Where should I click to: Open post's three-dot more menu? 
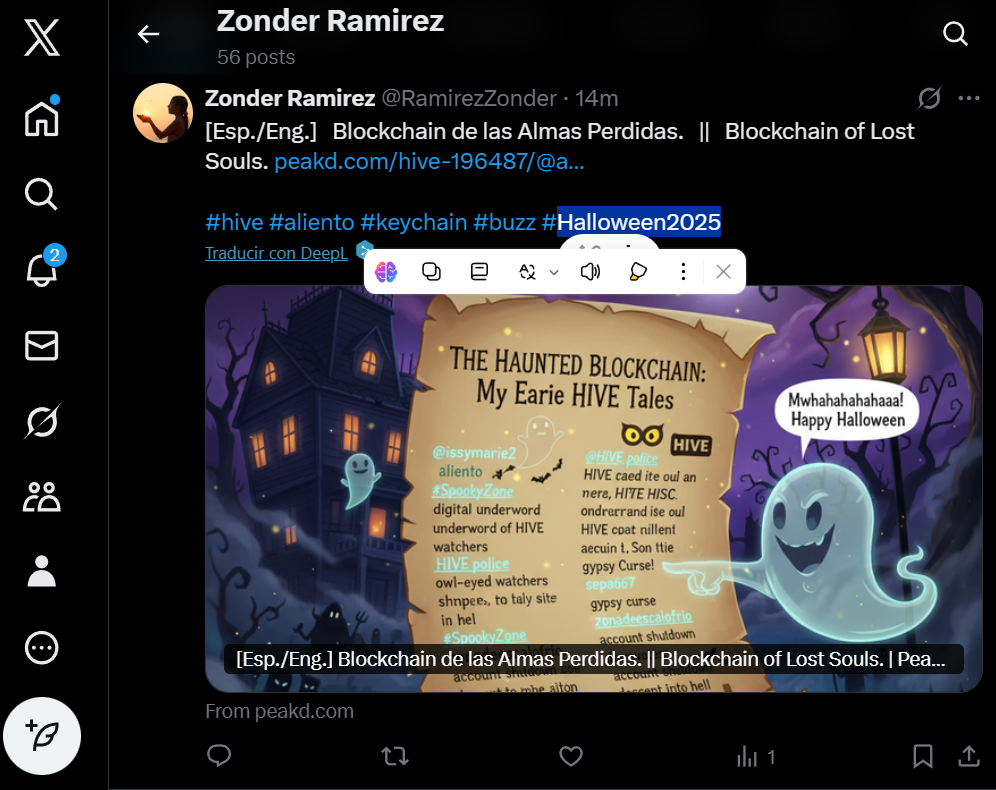(x=969, y=98)
